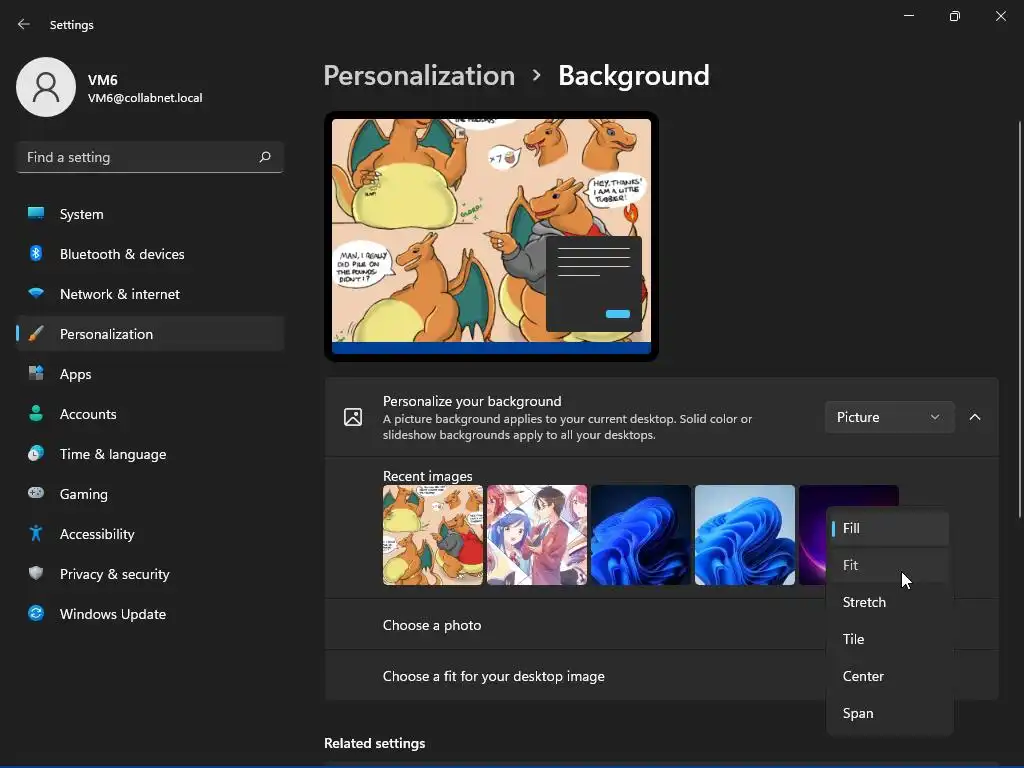The height and width of the screenshot is (768, 1024).
Task: Click the Personalization paintbrush icon
Action: [x=36, y=334]
